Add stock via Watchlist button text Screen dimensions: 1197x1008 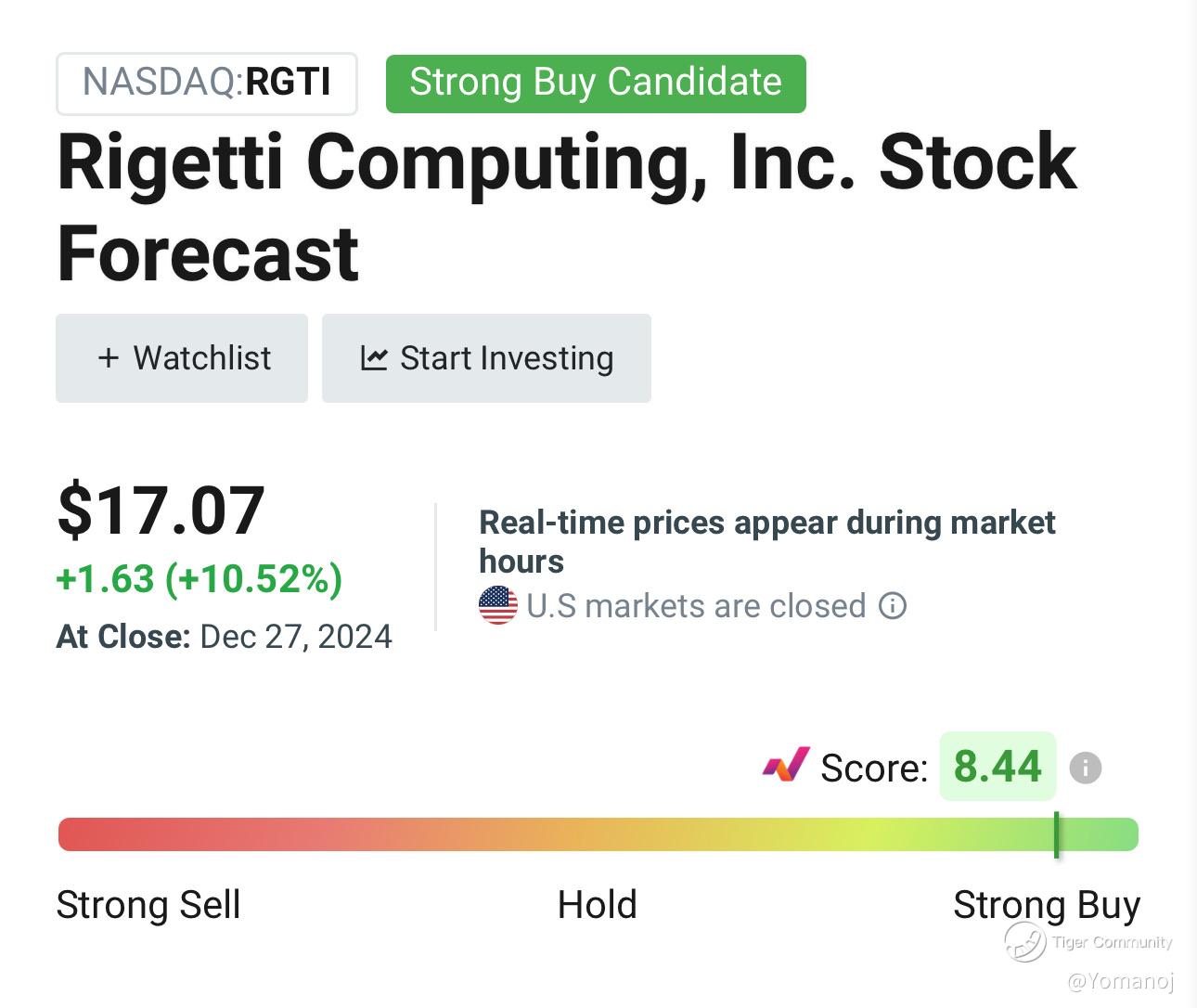(202, 358)
